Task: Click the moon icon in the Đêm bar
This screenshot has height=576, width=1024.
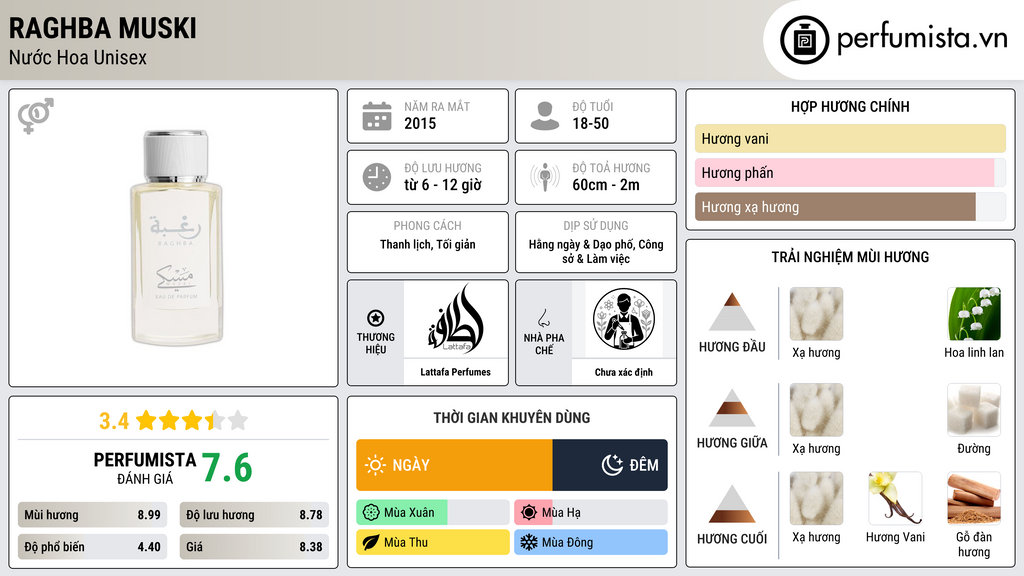Action: 612,465
